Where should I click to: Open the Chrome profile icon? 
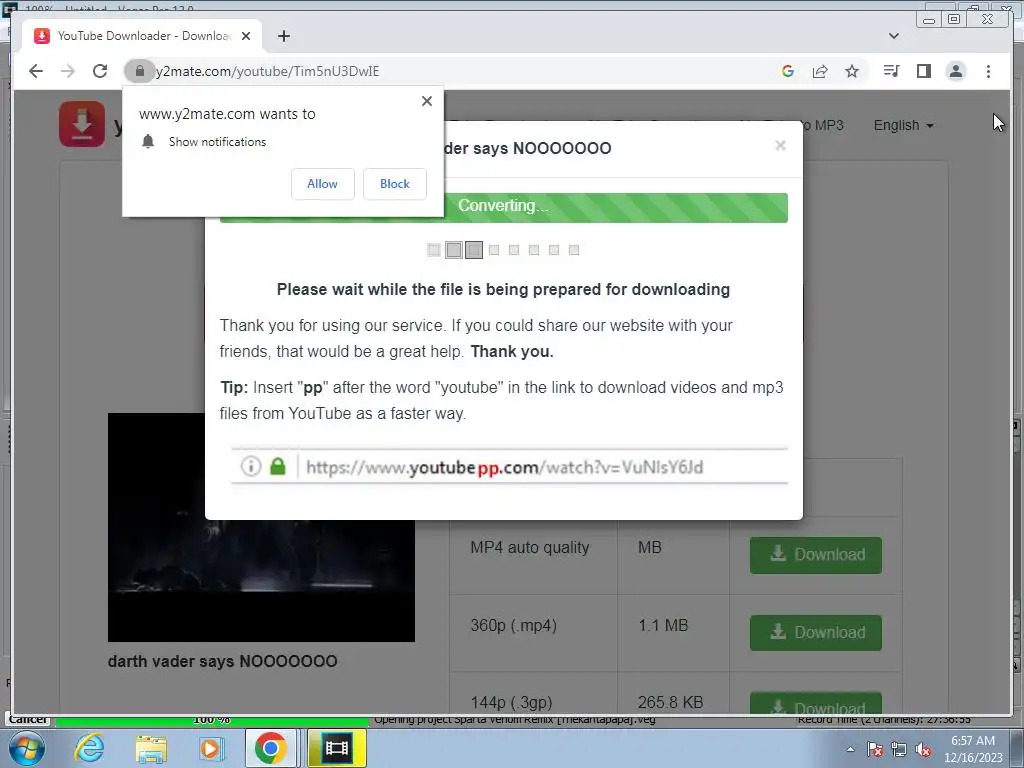tap(955, 71)
